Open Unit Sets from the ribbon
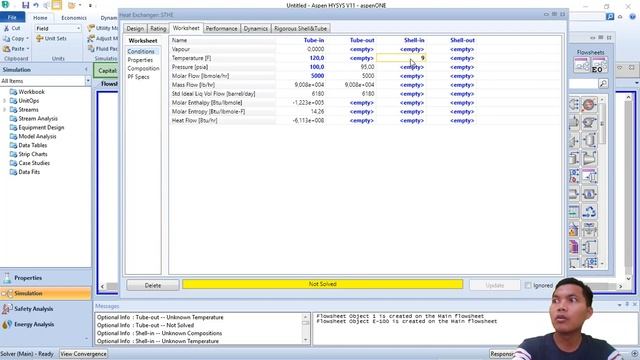The width and height of the screenshot is (640, 360). (x=51, y=38)
